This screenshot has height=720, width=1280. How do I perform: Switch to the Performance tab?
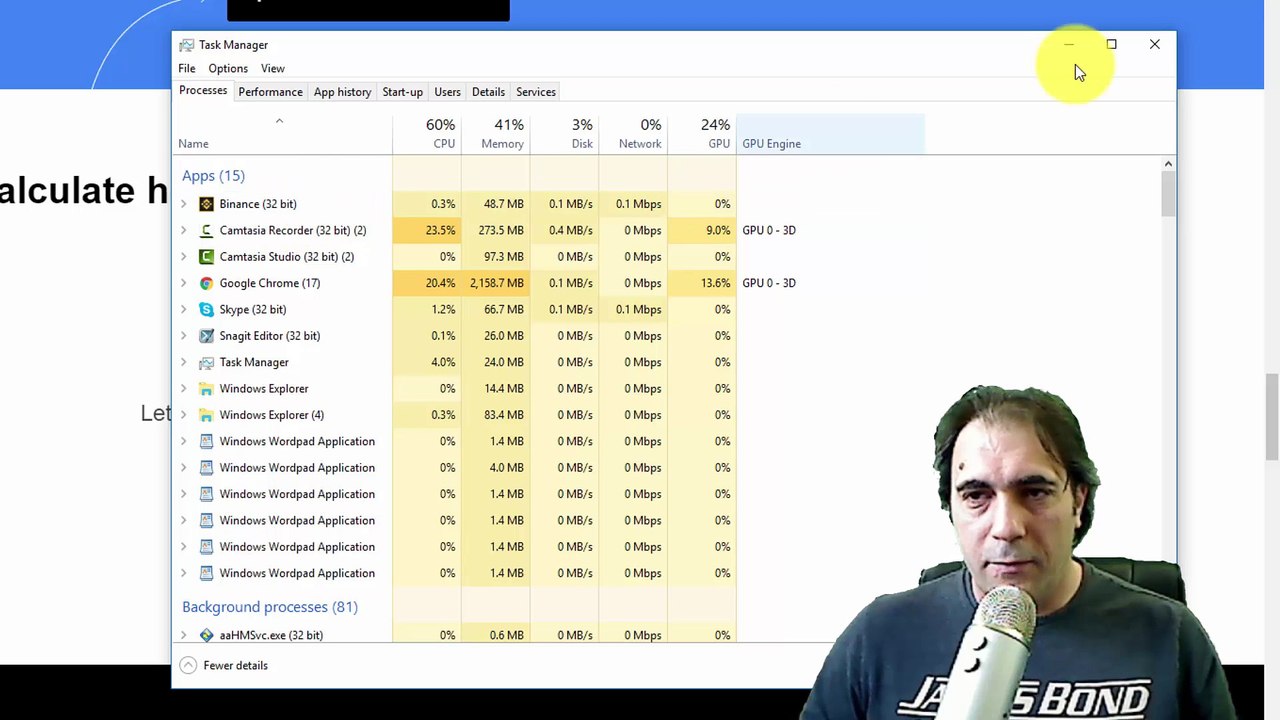(270, 92)
